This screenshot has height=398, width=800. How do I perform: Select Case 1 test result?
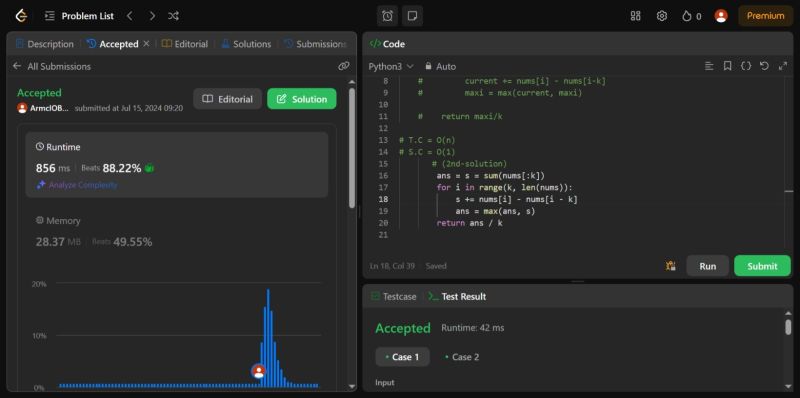pyautogui.click(x=403, y=357)
